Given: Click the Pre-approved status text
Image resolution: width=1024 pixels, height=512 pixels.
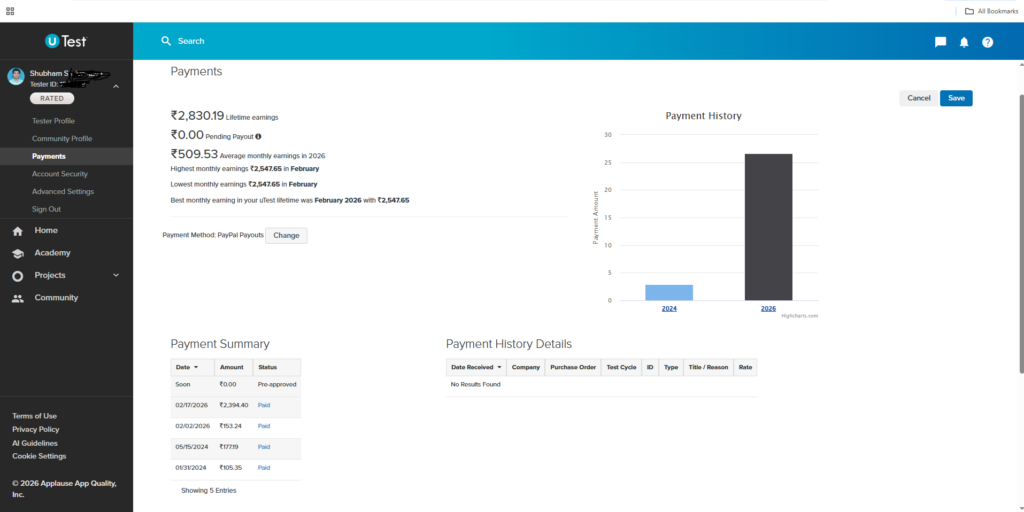Looking at the screenshot, I should 277,385.
